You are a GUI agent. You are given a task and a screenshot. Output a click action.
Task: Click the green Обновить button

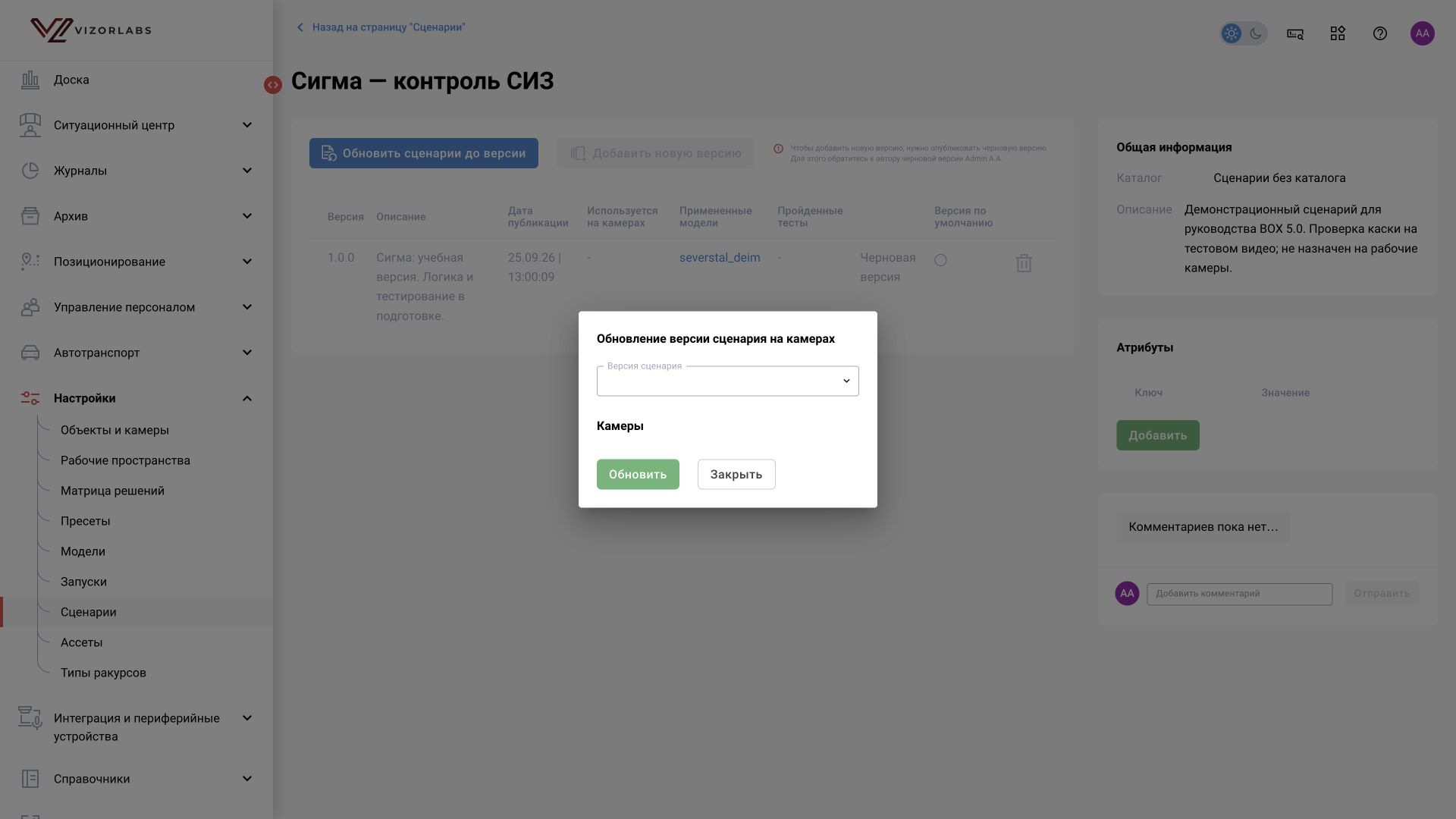(638, 474)
